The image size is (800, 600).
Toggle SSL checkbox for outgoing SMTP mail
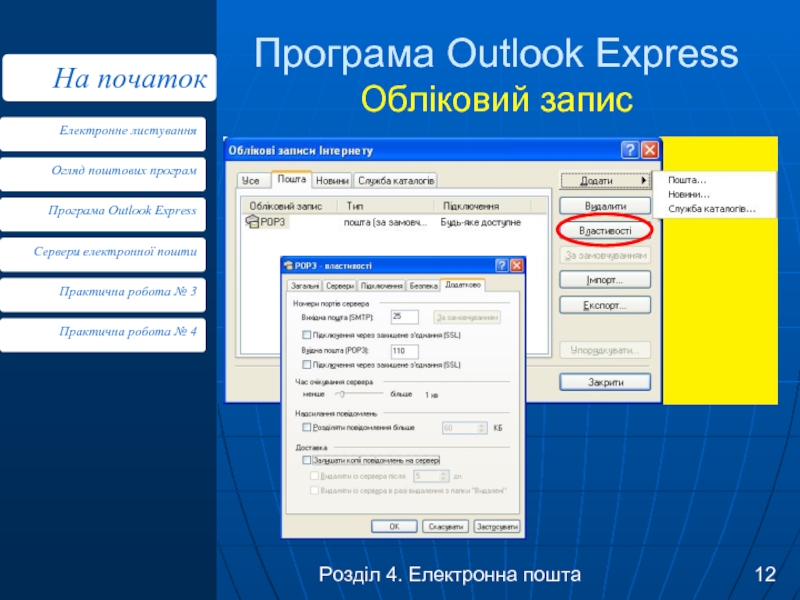307,335
